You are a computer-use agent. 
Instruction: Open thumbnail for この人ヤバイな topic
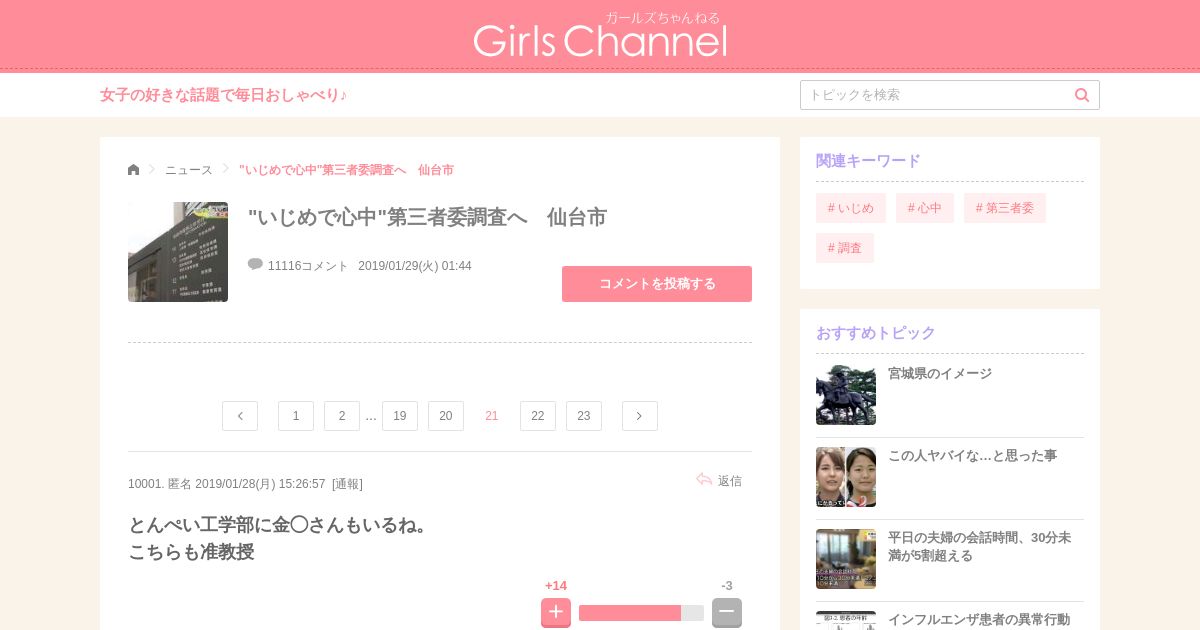(x=846, y=477)
